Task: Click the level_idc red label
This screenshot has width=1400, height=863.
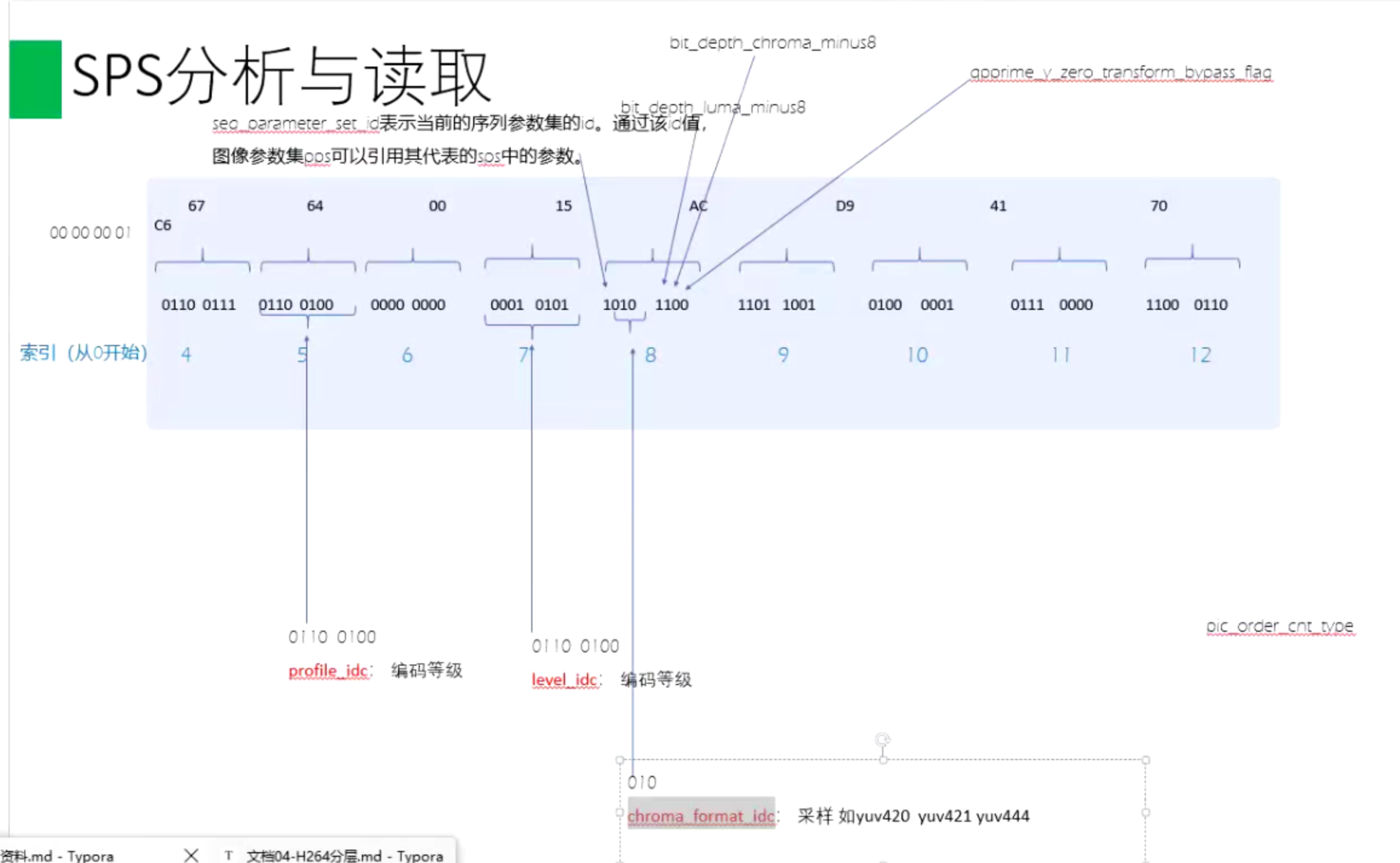Action: pyautogui.click(x=564, y=680)
